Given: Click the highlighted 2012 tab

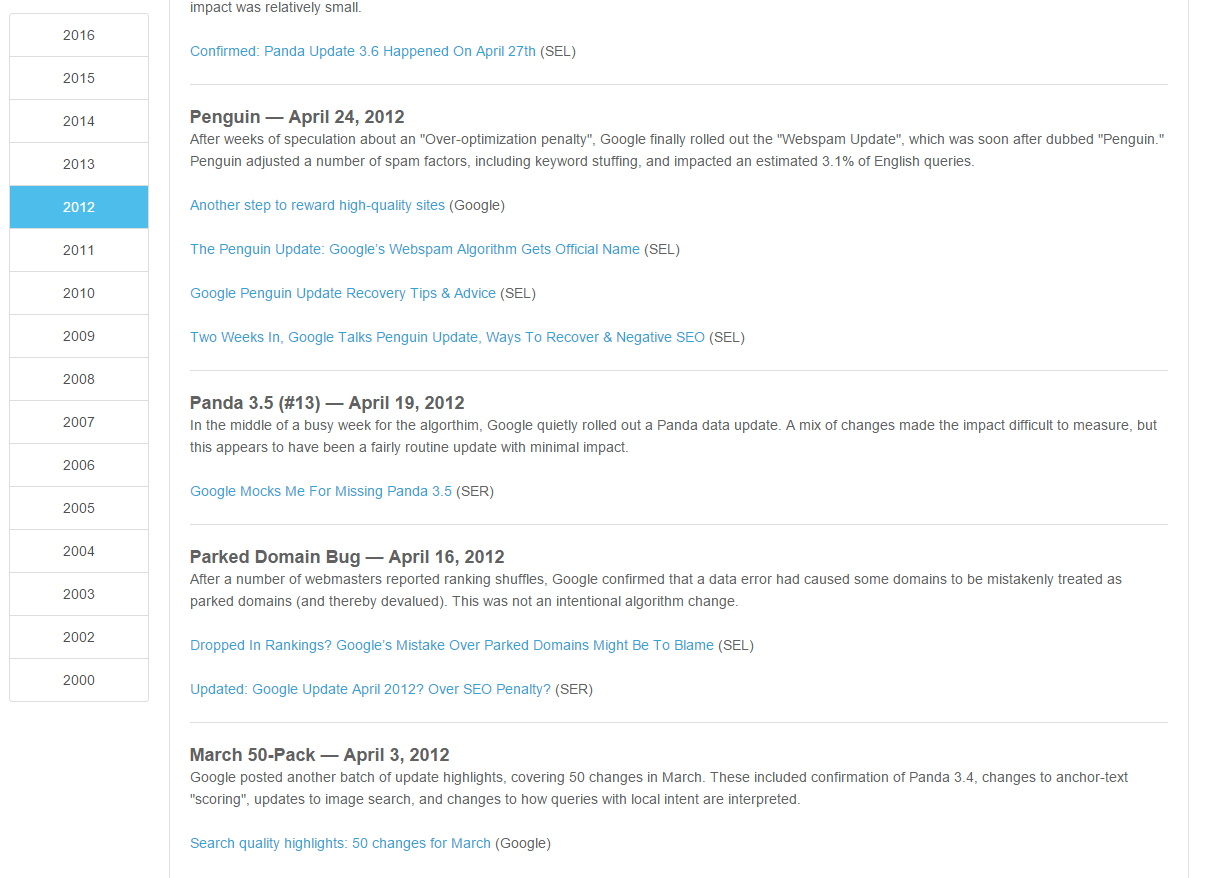Looking at the screenshot, I should [x=79, y=207].
